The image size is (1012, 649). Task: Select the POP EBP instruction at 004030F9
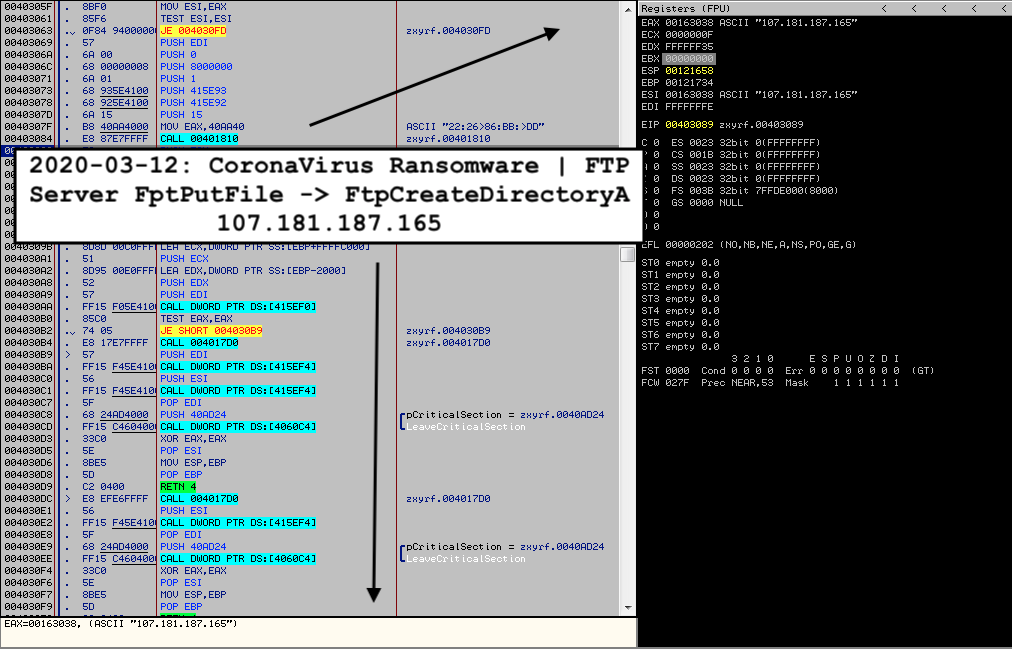[x=181, y=607]
